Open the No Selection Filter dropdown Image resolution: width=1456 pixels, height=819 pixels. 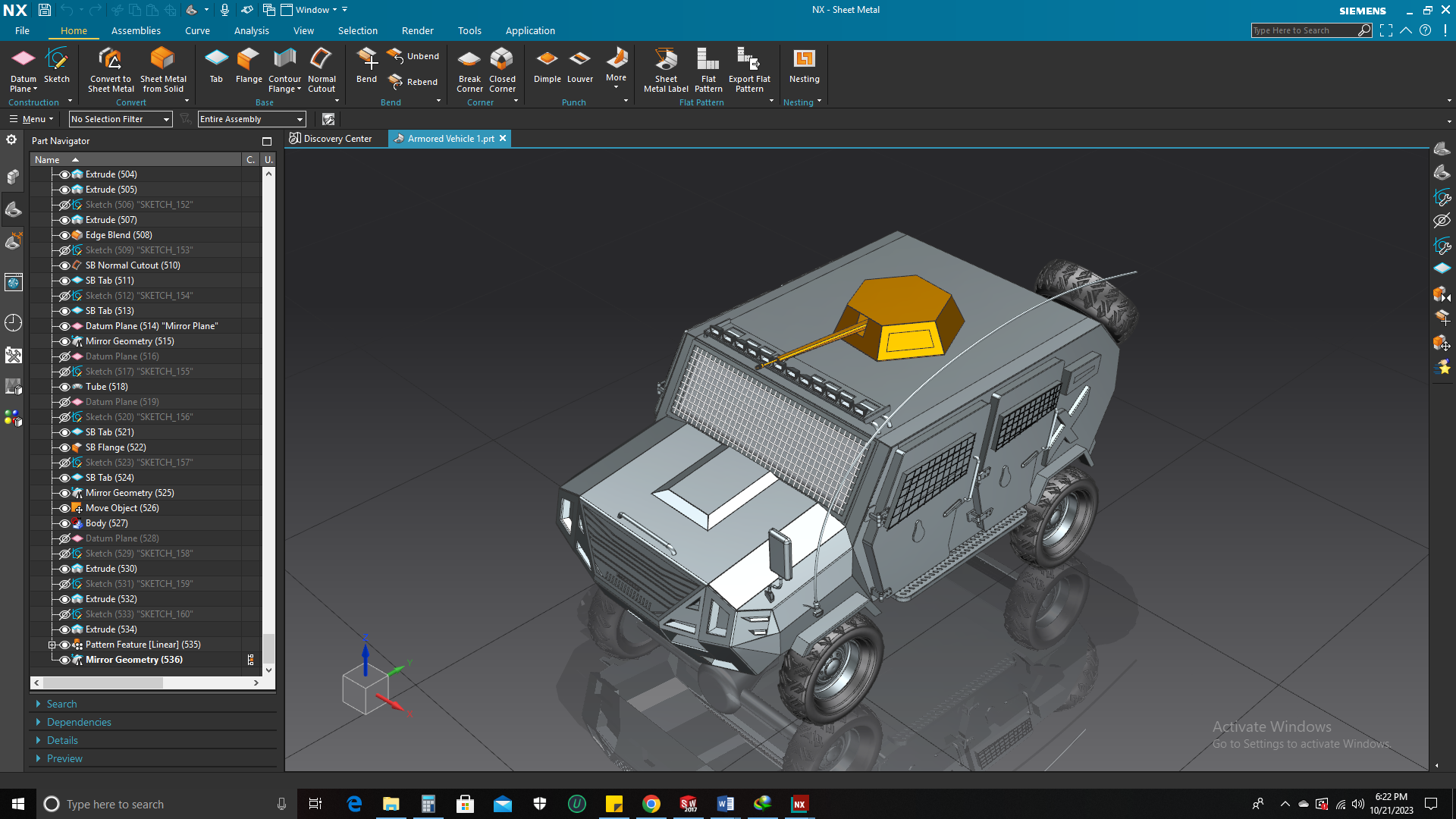click(x=121, y=119)
